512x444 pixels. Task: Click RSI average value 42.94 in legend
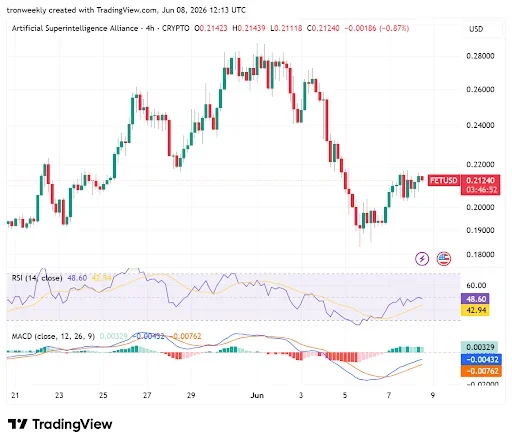(101, 278)
